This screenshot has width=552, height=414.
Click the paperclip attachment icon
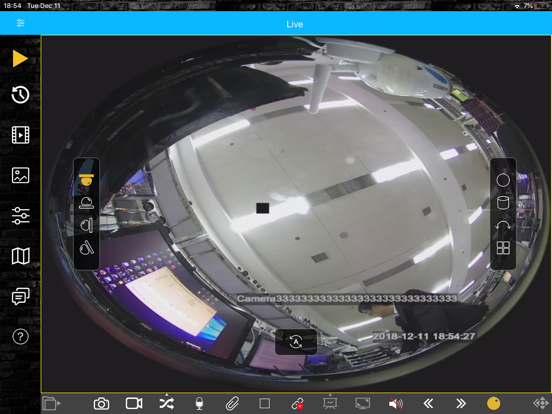click(232, 403)
